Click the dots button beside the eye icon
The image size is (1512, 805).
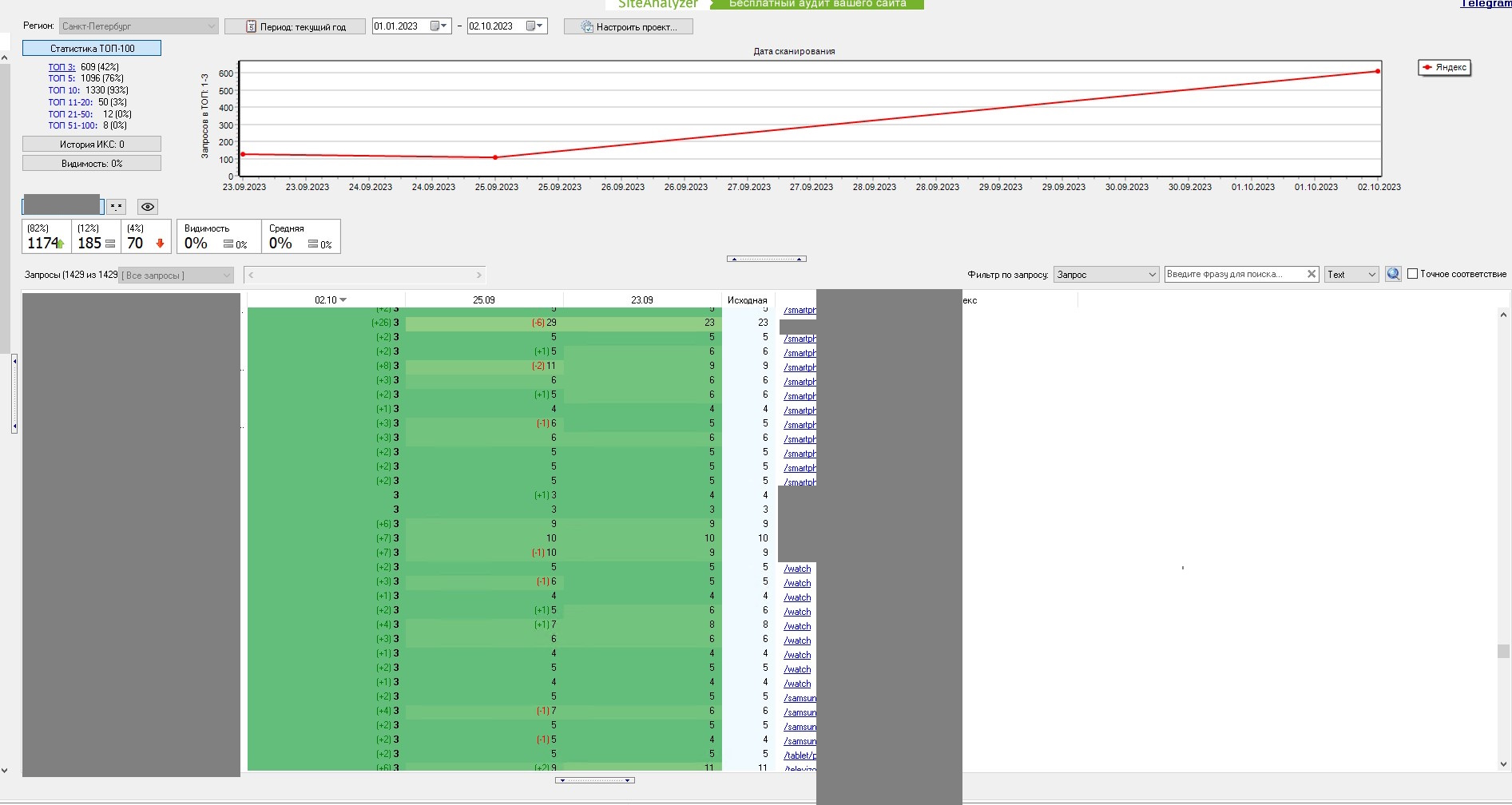pos(117,207)
